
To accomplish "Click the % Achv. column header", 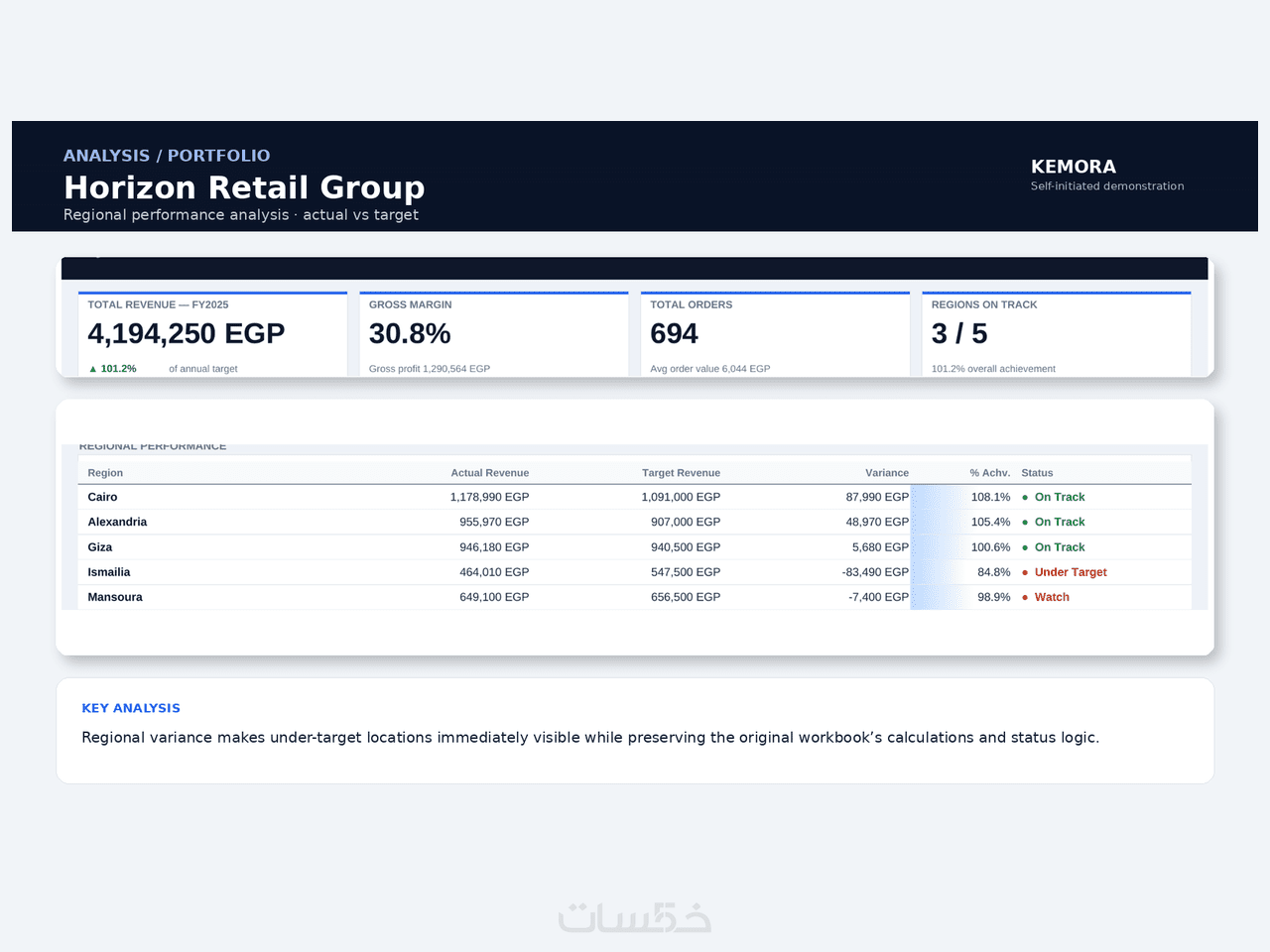I will pyautogui.click(x=990, y=473).
